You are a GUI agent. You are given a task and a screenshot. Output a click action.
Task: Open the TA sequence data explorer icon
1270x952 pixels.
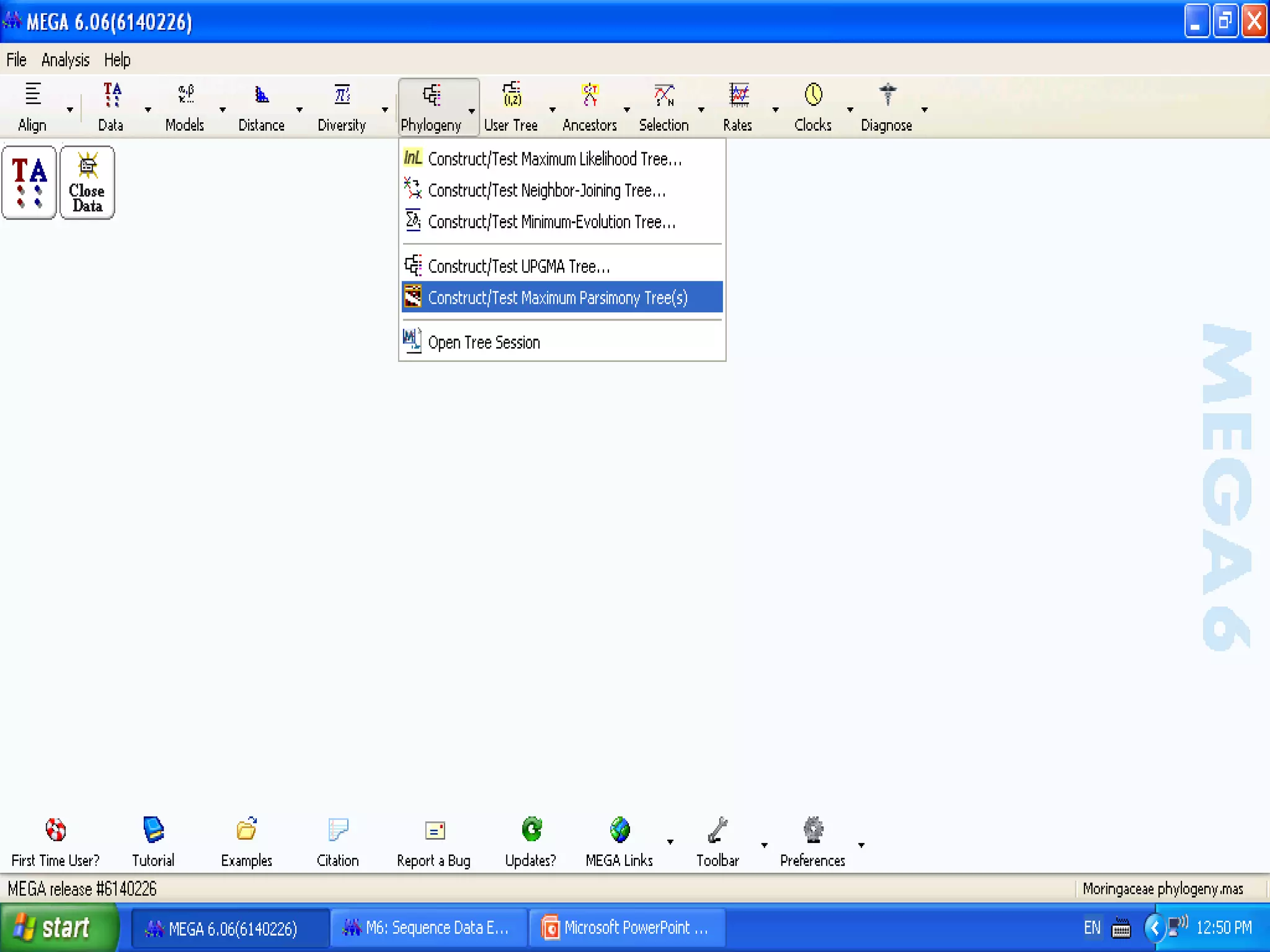(29, 182)
